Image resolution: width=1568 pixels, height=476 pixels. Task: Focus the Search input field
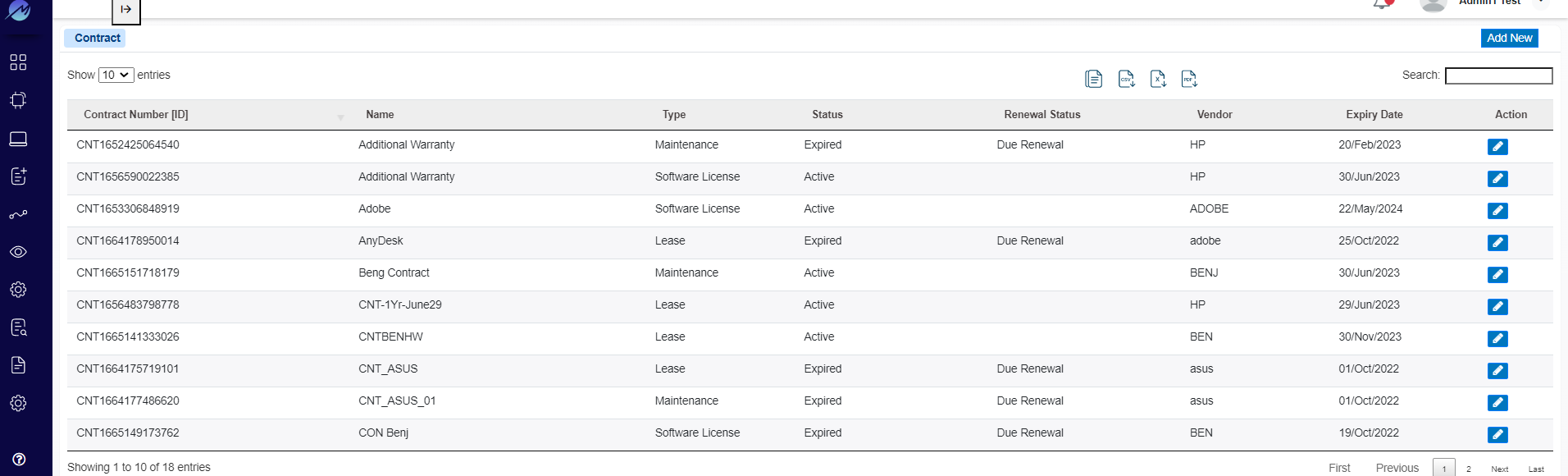click(x=1498, y=76)
